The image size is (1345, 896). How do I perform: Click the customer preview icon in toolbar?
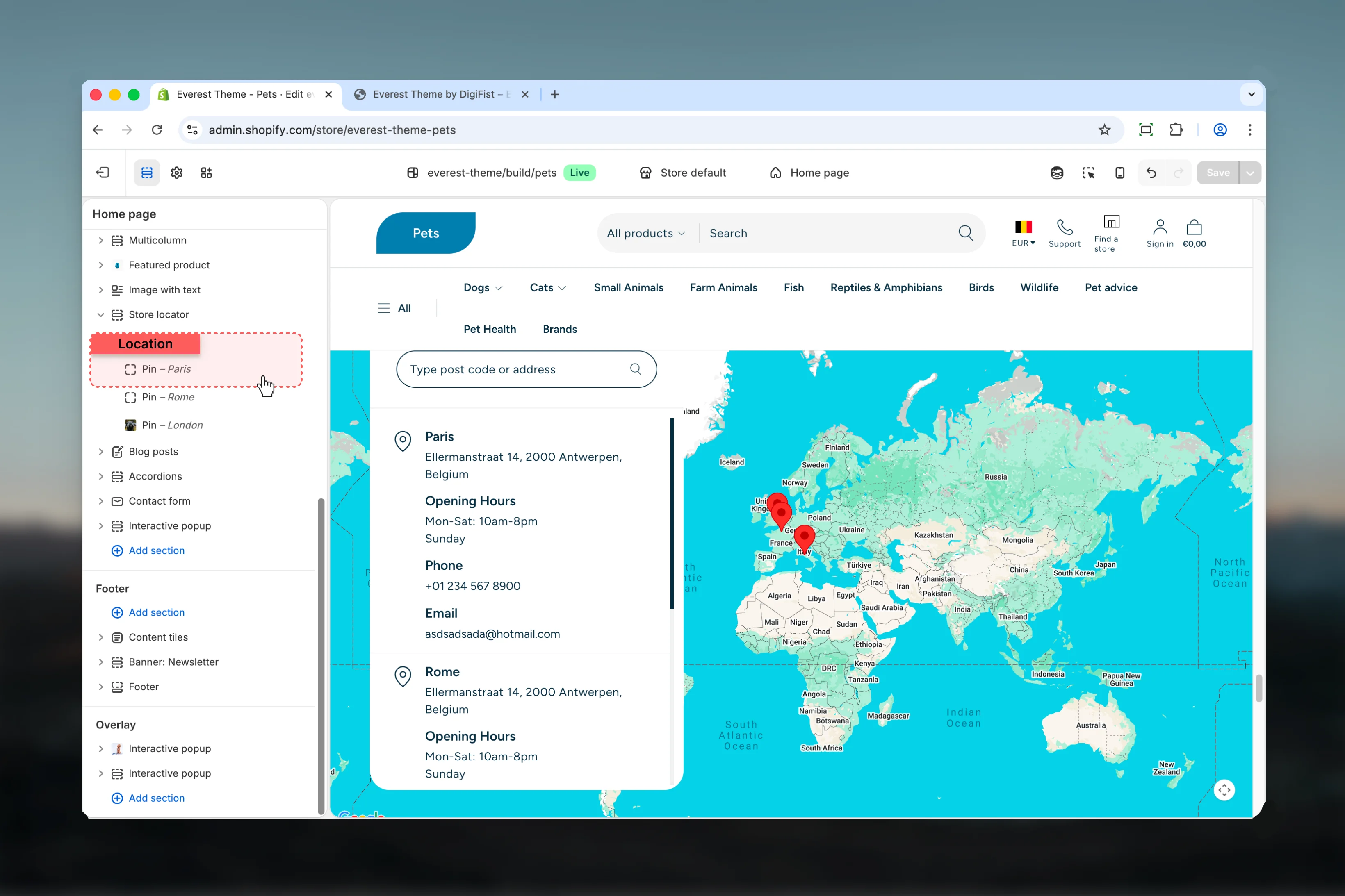pos(1057,173)
